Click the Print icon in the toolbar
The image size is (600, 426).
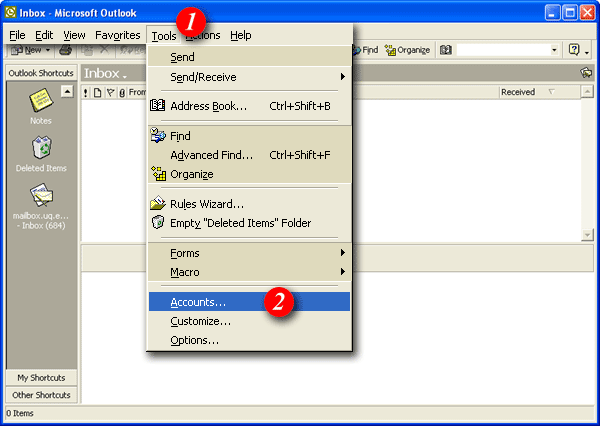click(65, 50)
